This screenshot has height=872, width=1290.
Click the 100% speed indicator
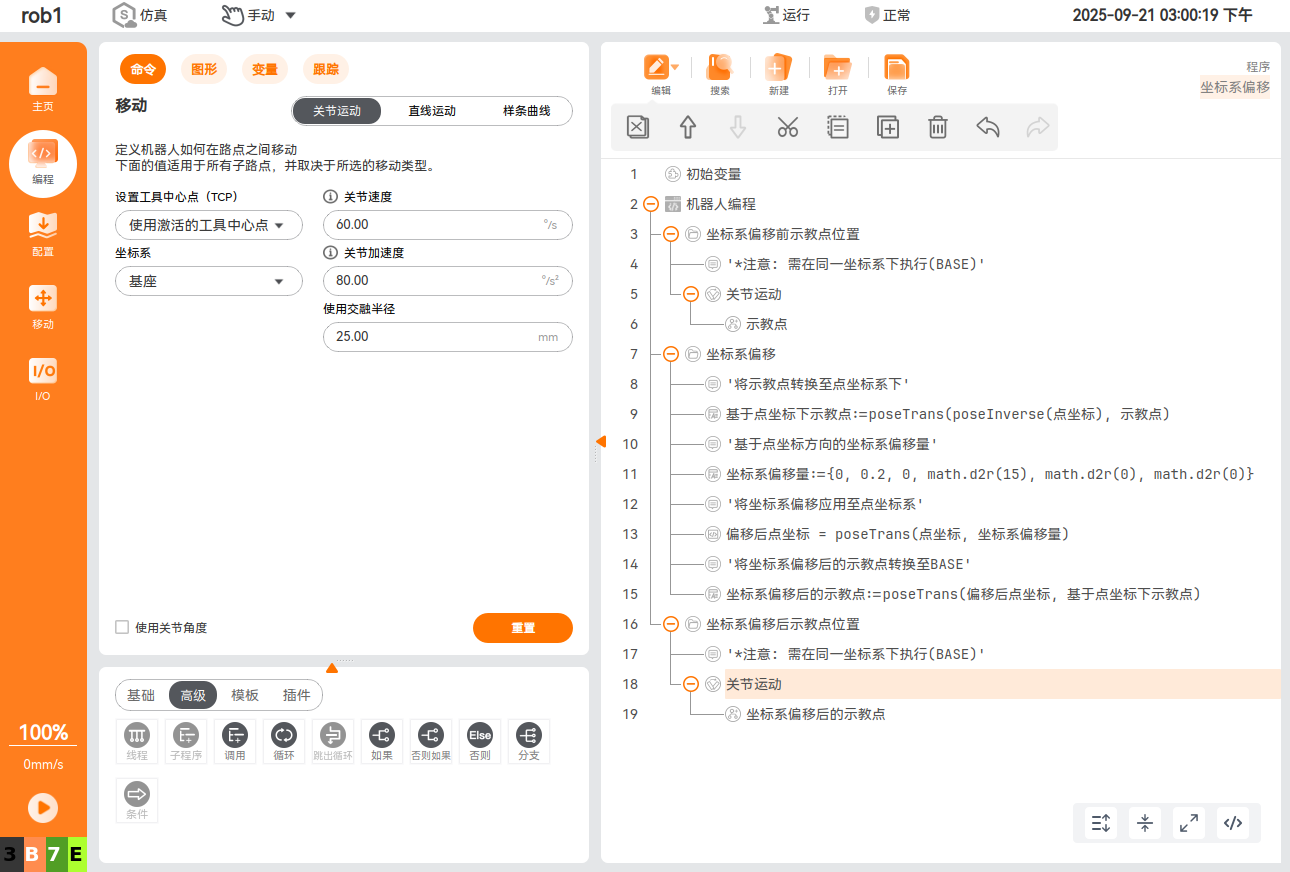point(43,732)
